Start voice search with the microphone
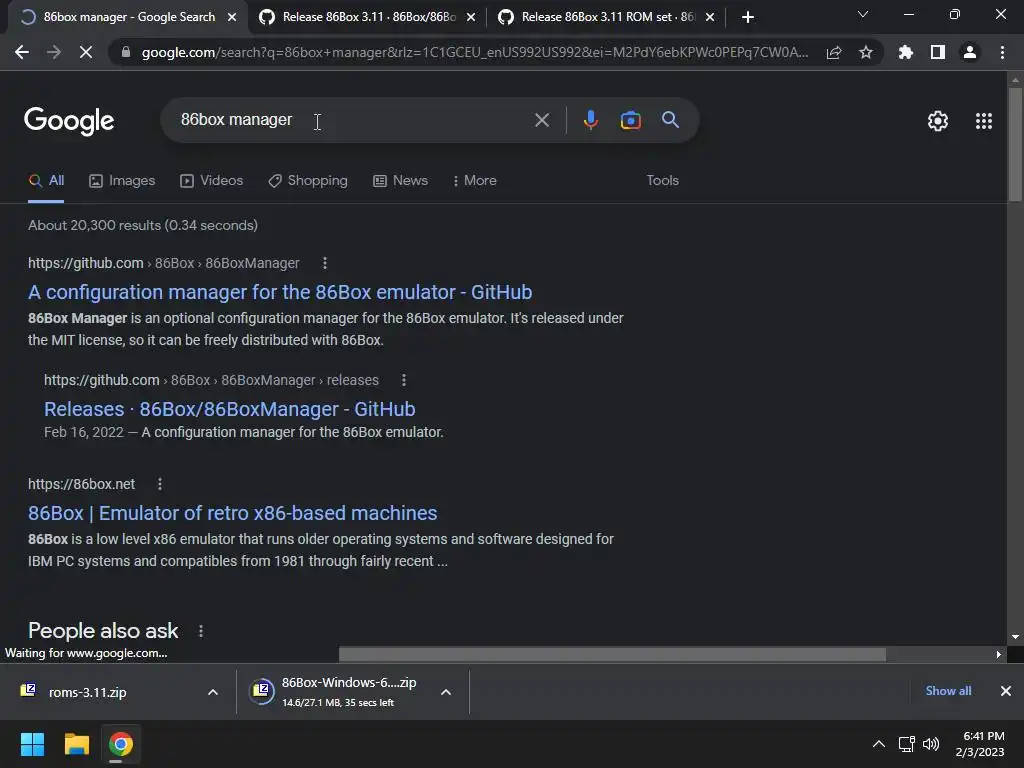Viewport: 1024px width, 768px height. (591, 120)
